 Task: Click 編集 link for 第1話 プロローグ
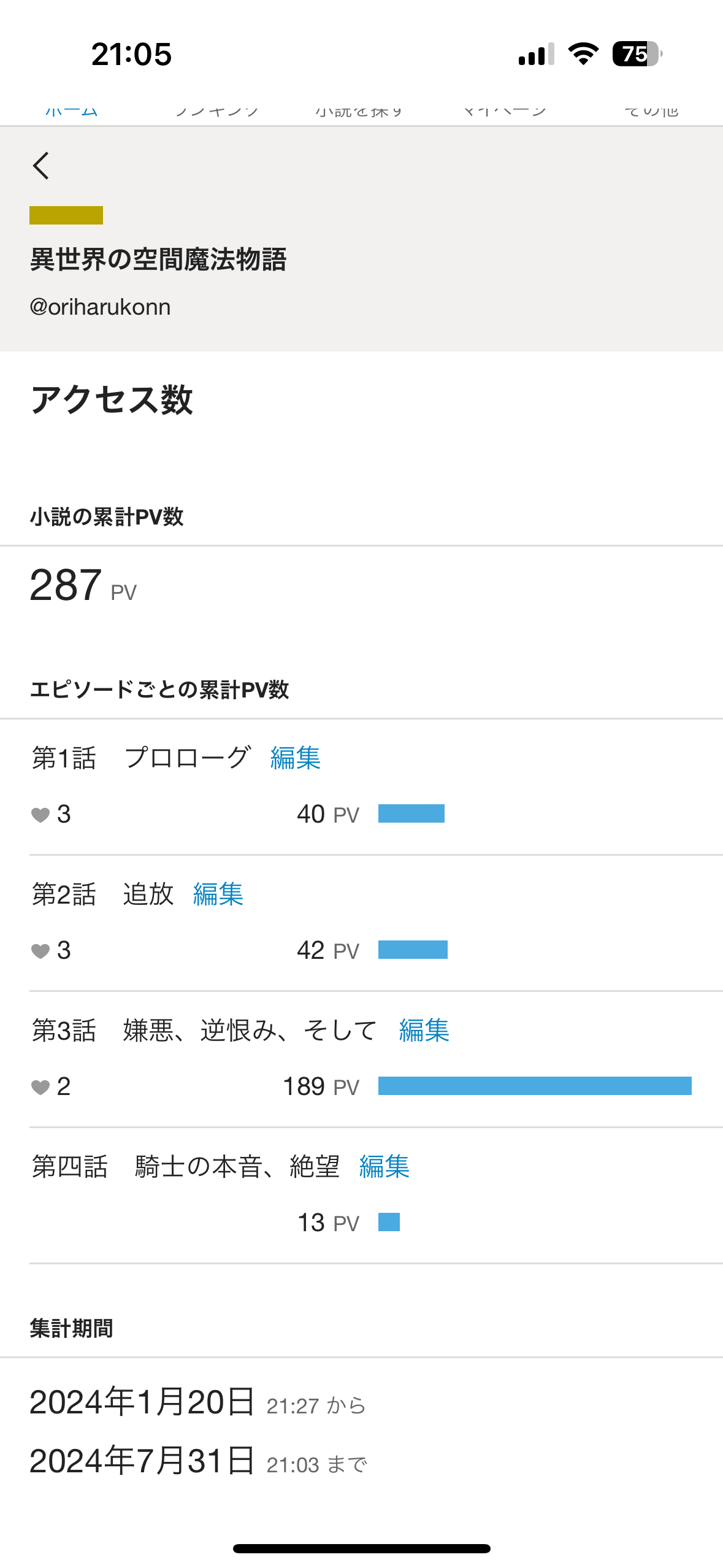pyautogui.click(x=296, y=758)
